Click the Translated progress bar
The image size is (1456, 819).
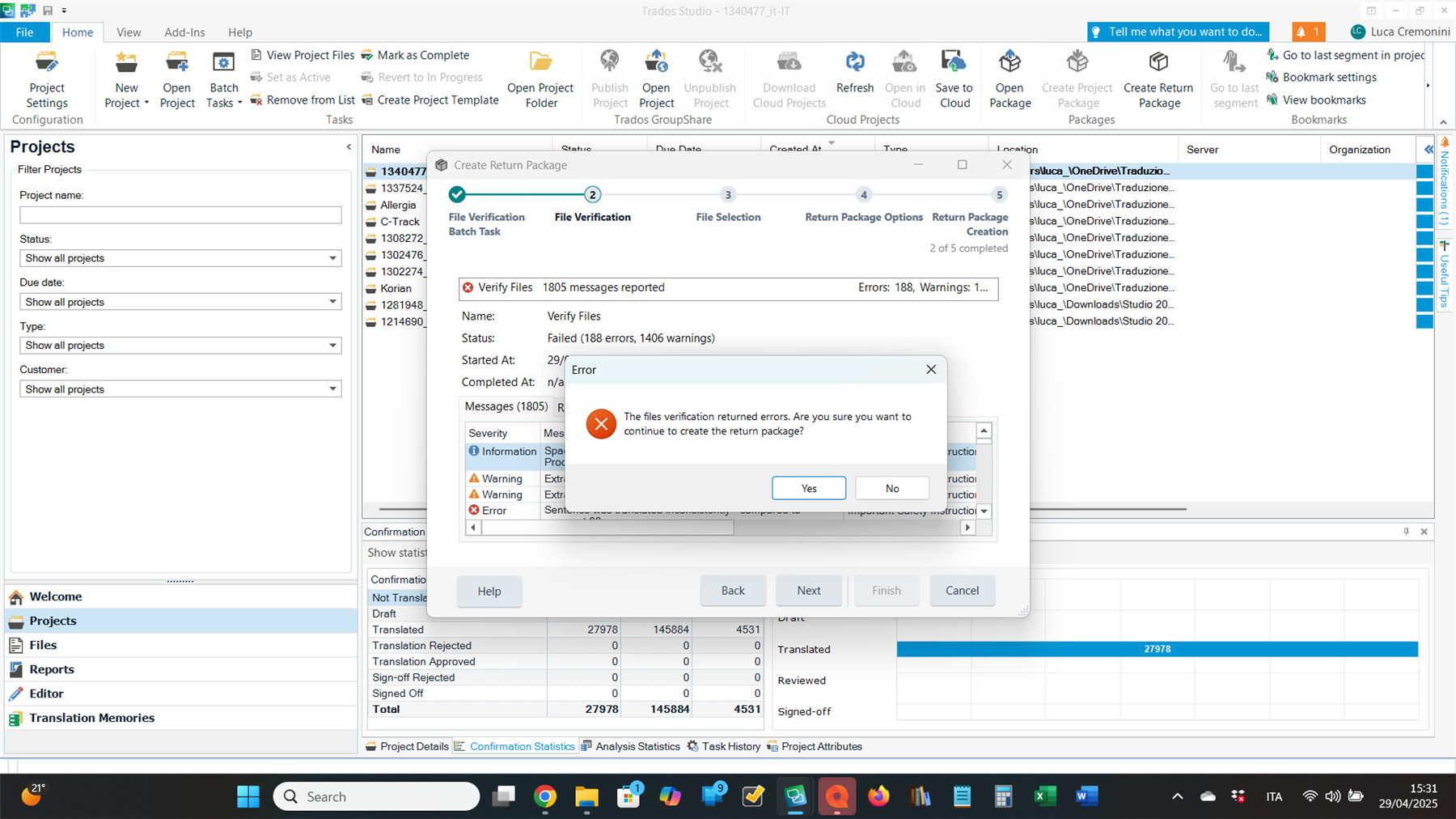(1157, 648)
